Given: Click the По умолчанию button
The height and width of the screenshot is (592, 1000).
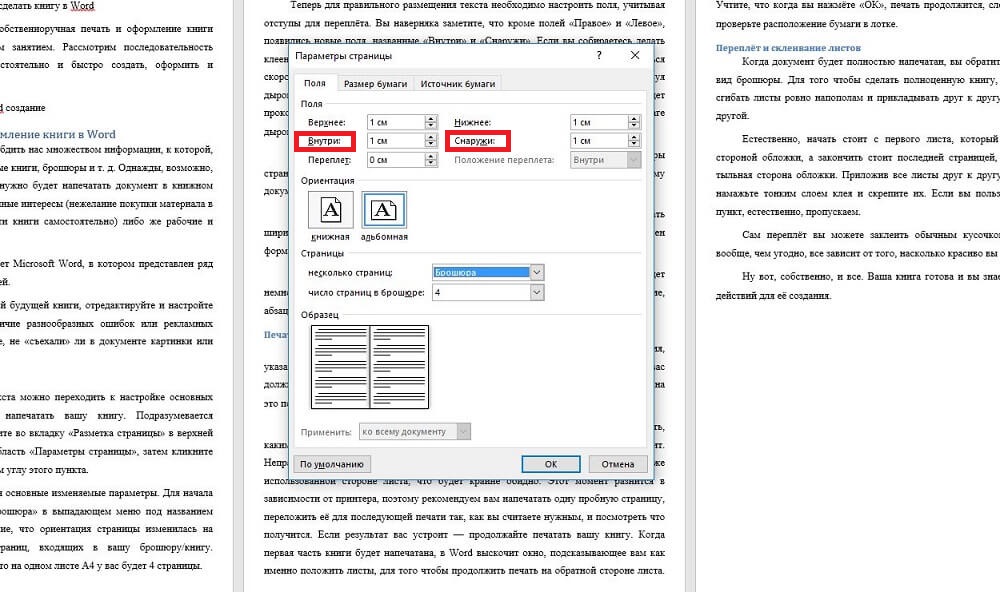Looking at the screenshot, I should (x=333, y=464).
